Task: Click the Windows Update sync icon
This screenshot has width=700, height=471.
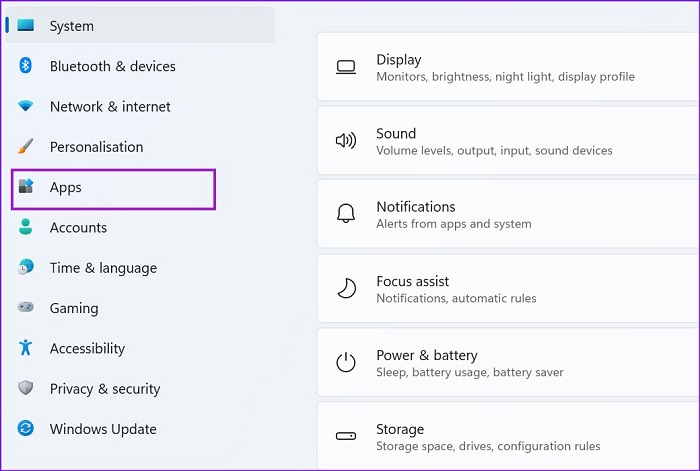Action: tap(25, 428)
